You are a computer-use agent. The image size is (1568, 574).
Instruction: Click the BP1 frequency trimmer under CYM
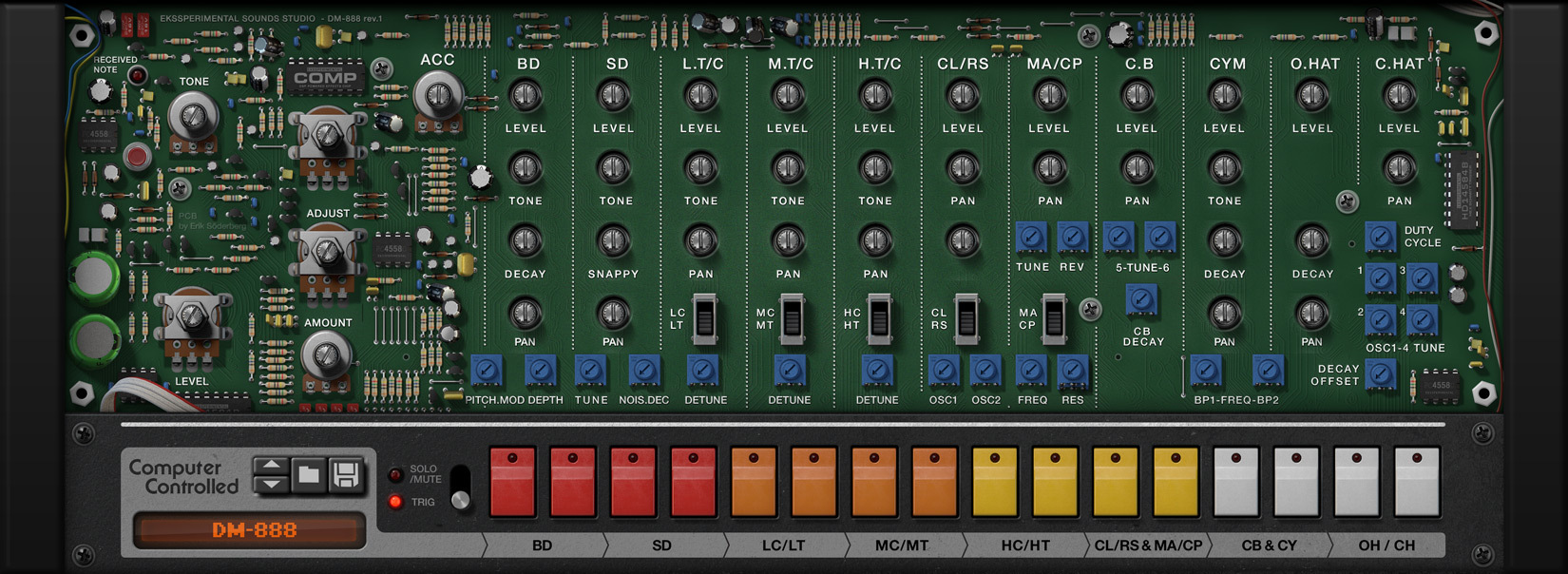point(1205,371)
